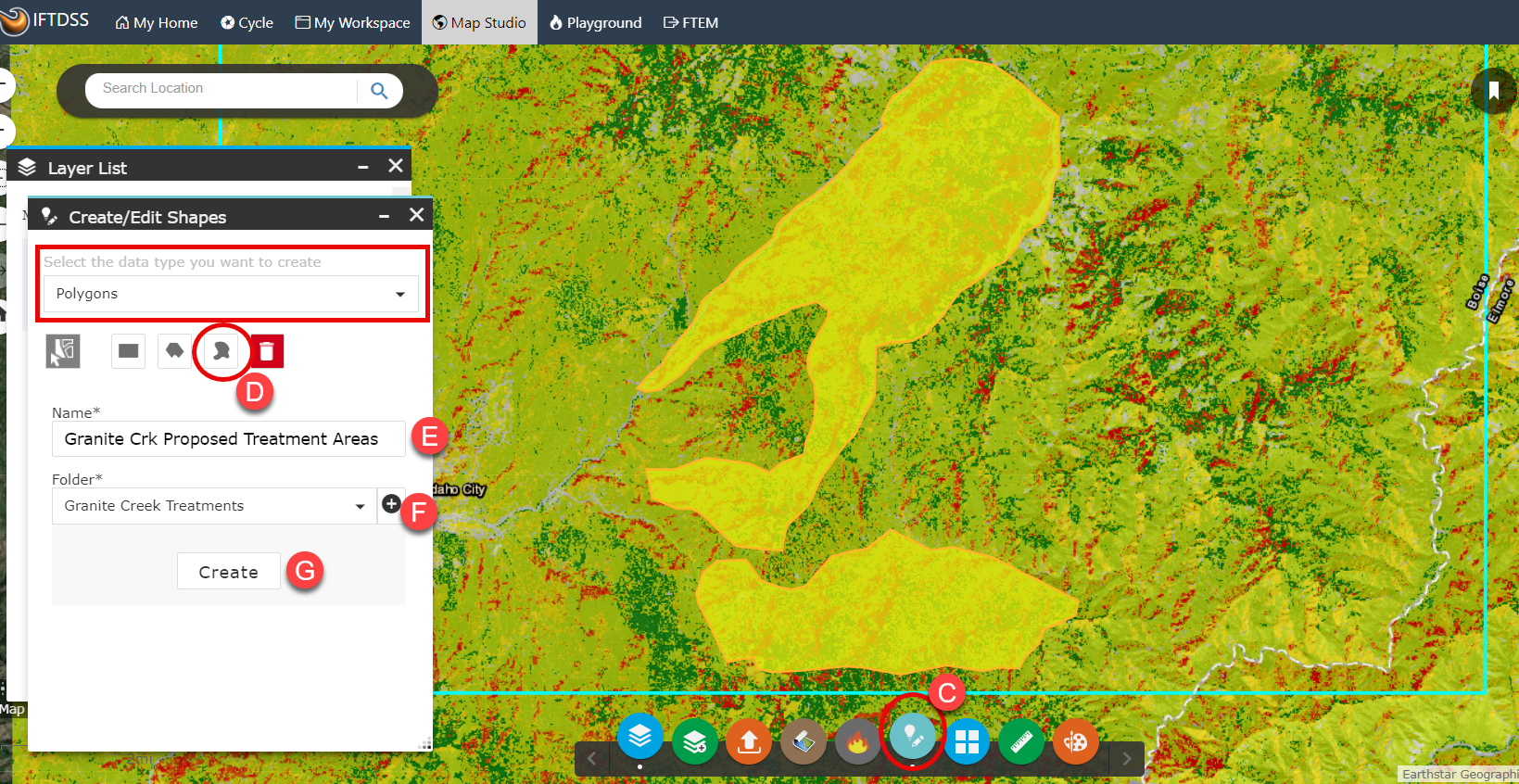The width and height of the screenshot is (1519, 784).
Task: Open the orange paint palette widget
Action: click(1076, 741)
